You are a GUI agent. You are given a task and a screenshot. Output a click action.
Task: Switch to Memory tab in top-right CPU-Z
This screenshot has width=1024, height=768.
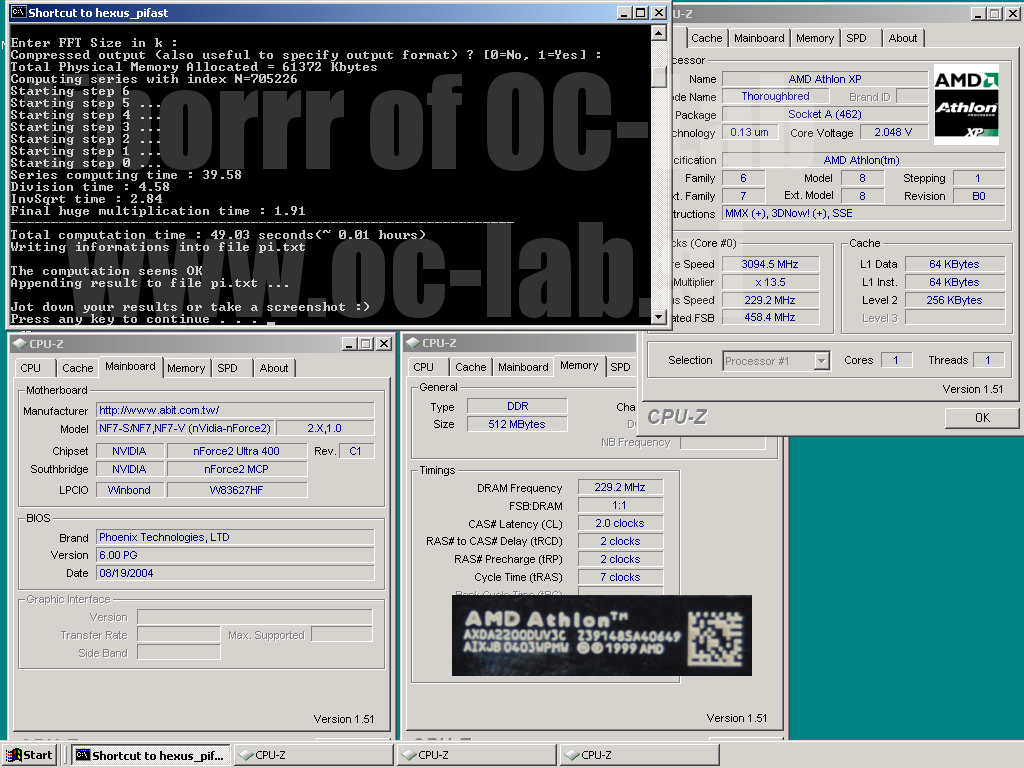[814, 39]
